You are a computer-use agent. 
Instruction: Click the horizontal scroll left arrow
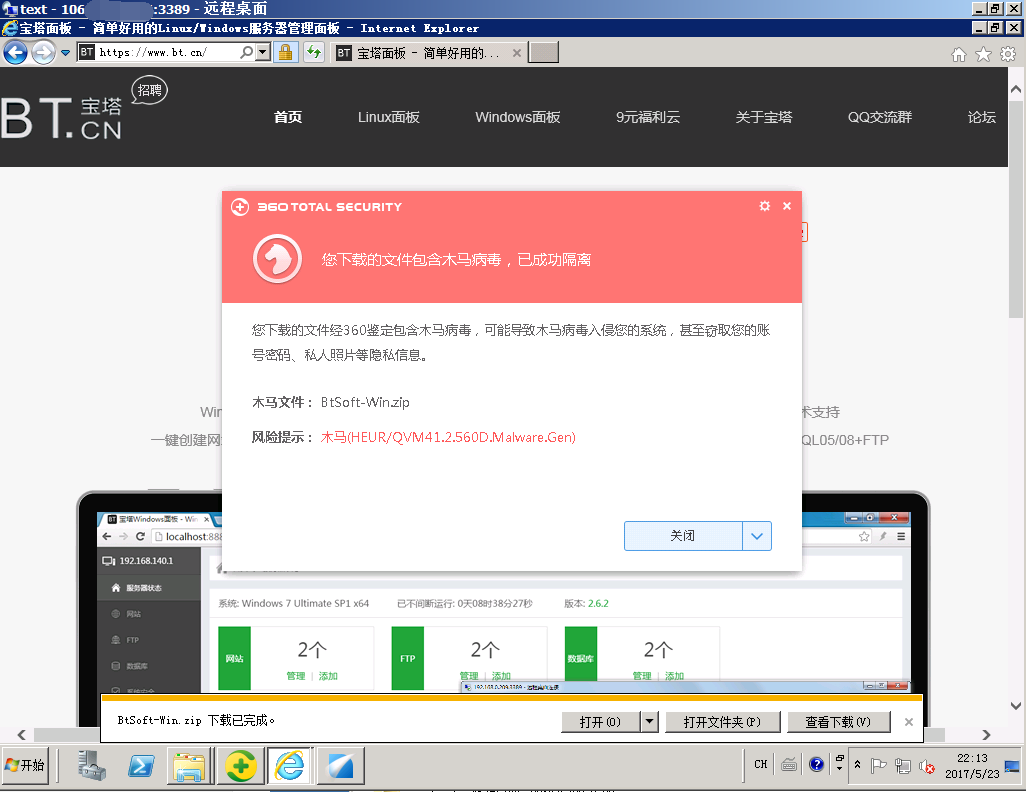tap(22, 734)
